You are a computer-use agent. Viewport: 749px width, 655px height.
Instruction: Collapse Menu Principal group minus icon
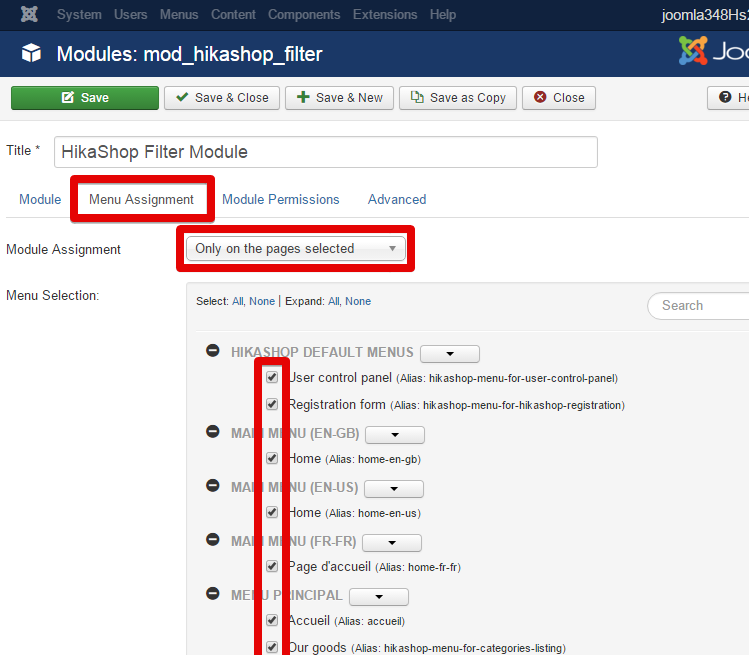[213, 593]
